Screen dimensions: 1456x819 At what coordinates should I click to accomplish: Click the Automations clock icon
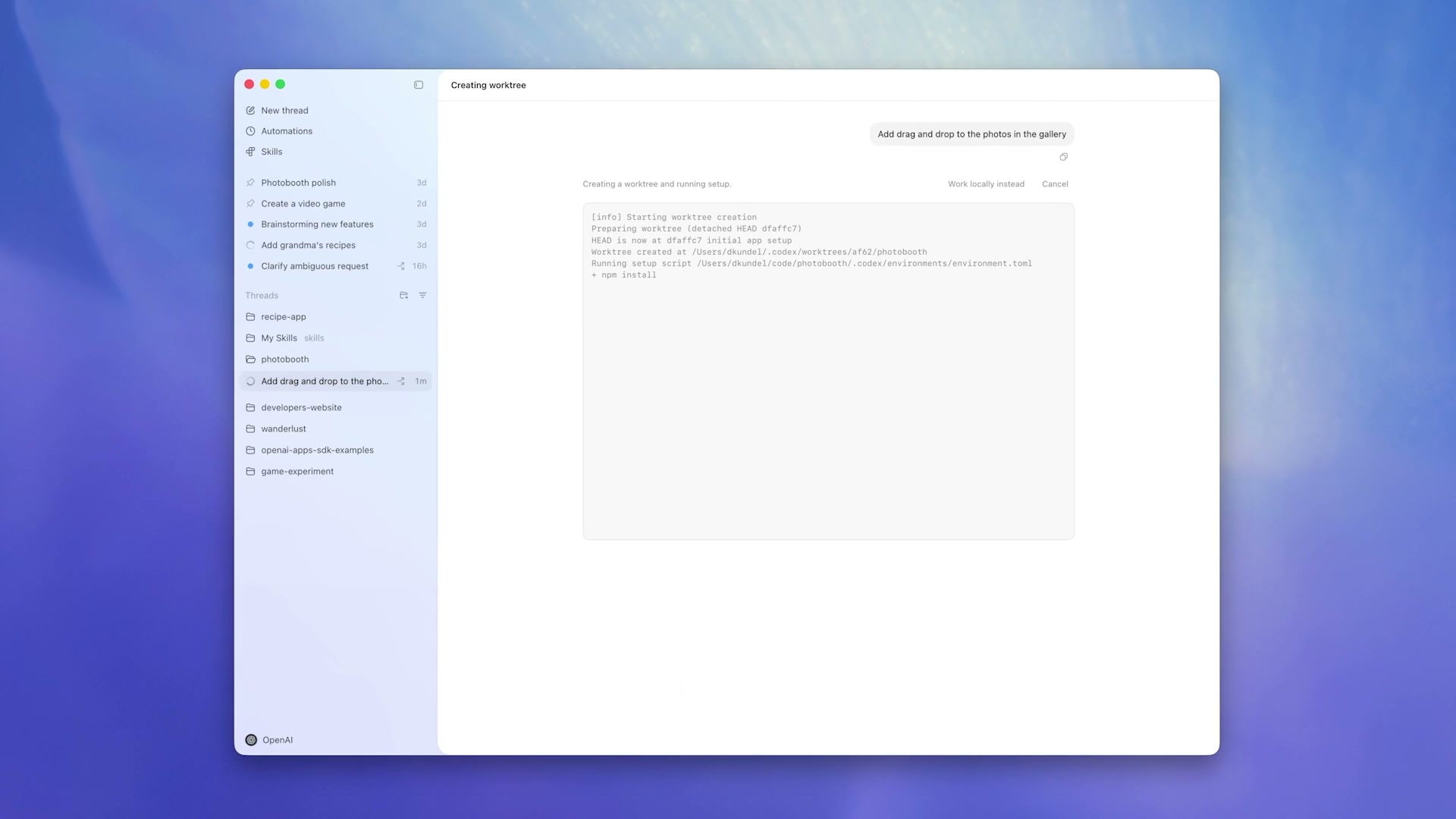[x=250, y=131]
